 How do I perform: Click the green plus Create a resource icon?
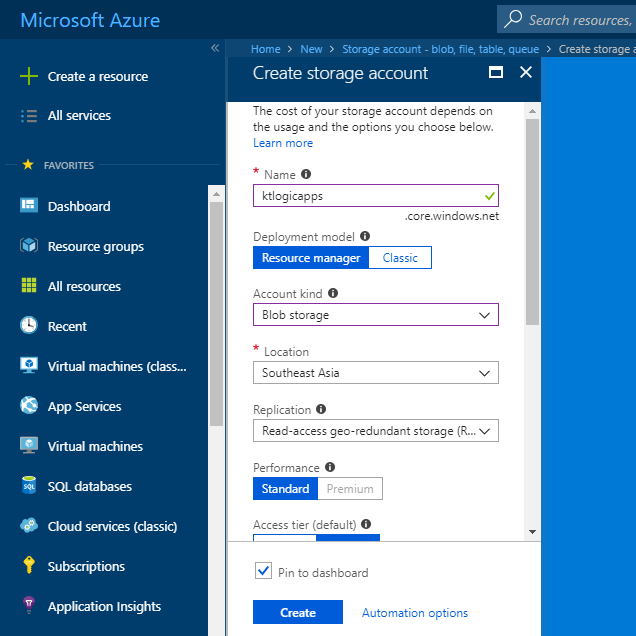(29, 76)
